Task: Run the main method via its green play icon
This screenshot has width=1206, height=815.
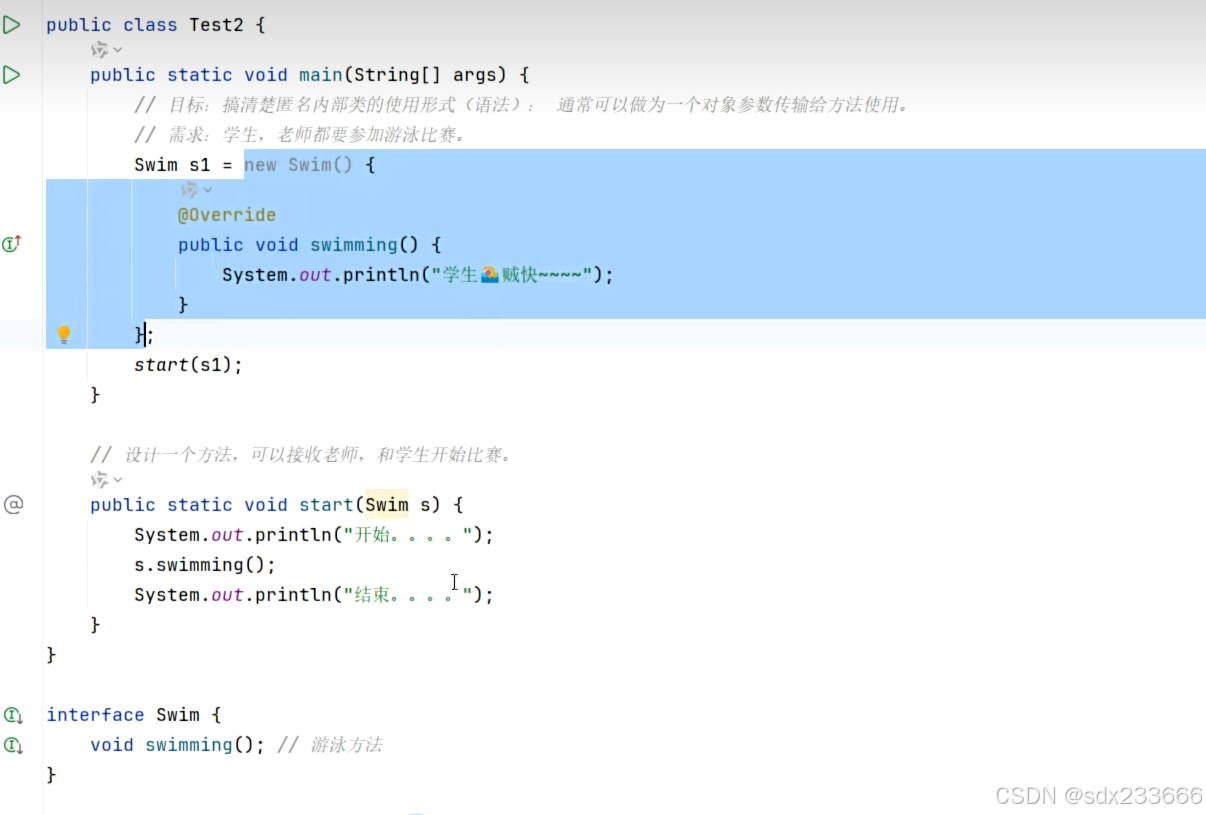Action: pos(12,72)
